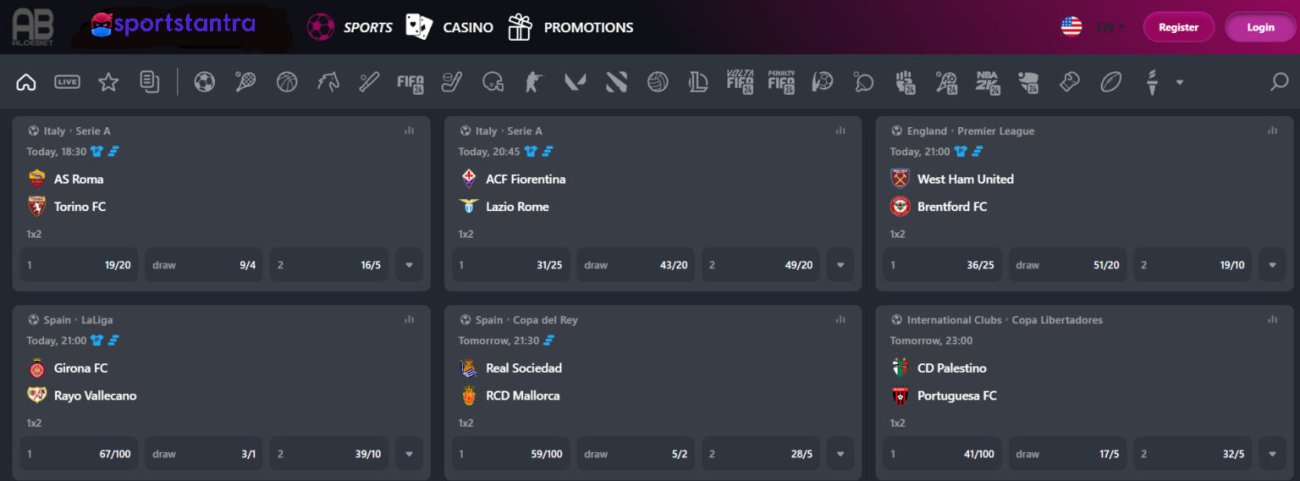The width and height of the screenshot is (1300, 481).
Task: Bet on West Ham United at 36/25
Action: point(943,265)
